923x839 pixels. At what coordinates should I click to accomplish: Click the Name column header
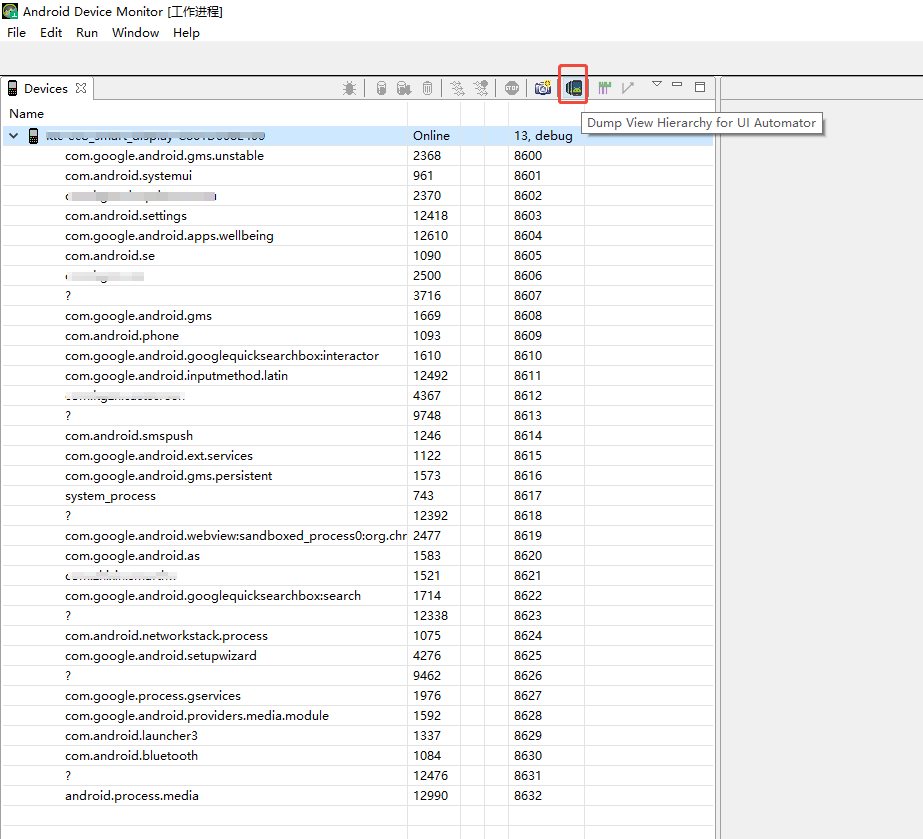(x=26, y=114)
